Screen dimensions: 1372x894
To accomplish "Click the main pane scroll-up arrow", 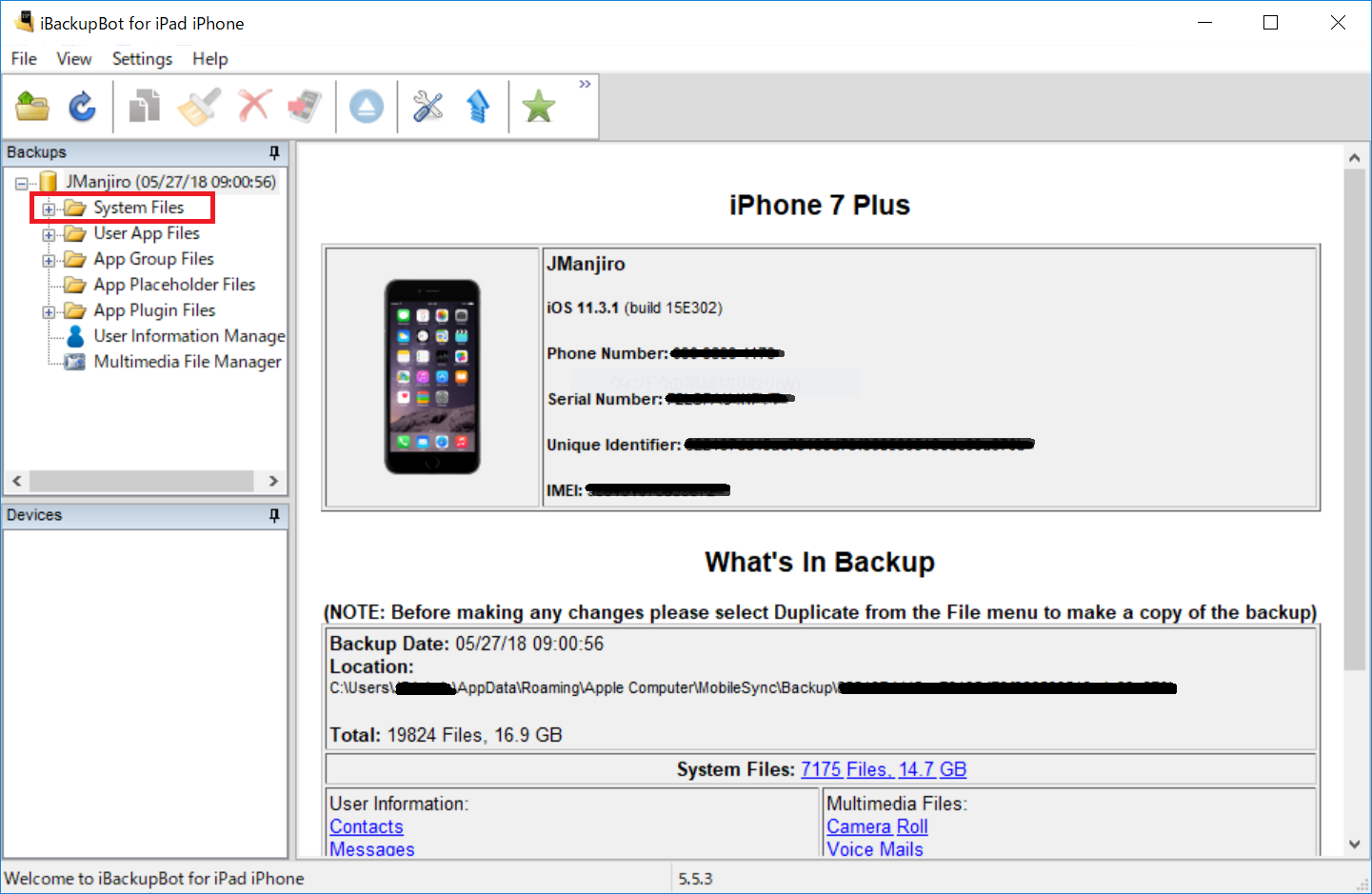I will pyautogui.click(x=1354, y=157).
